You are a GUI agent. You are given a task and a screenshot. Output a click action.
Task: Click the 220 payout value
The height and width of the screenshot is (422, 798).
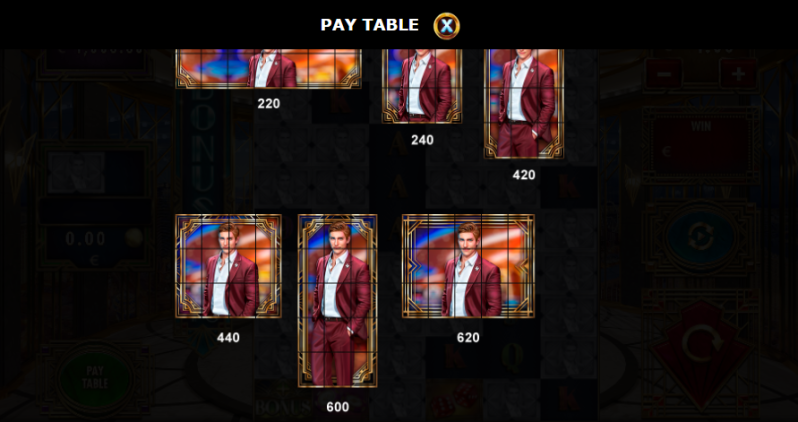[x=269, y=104]
